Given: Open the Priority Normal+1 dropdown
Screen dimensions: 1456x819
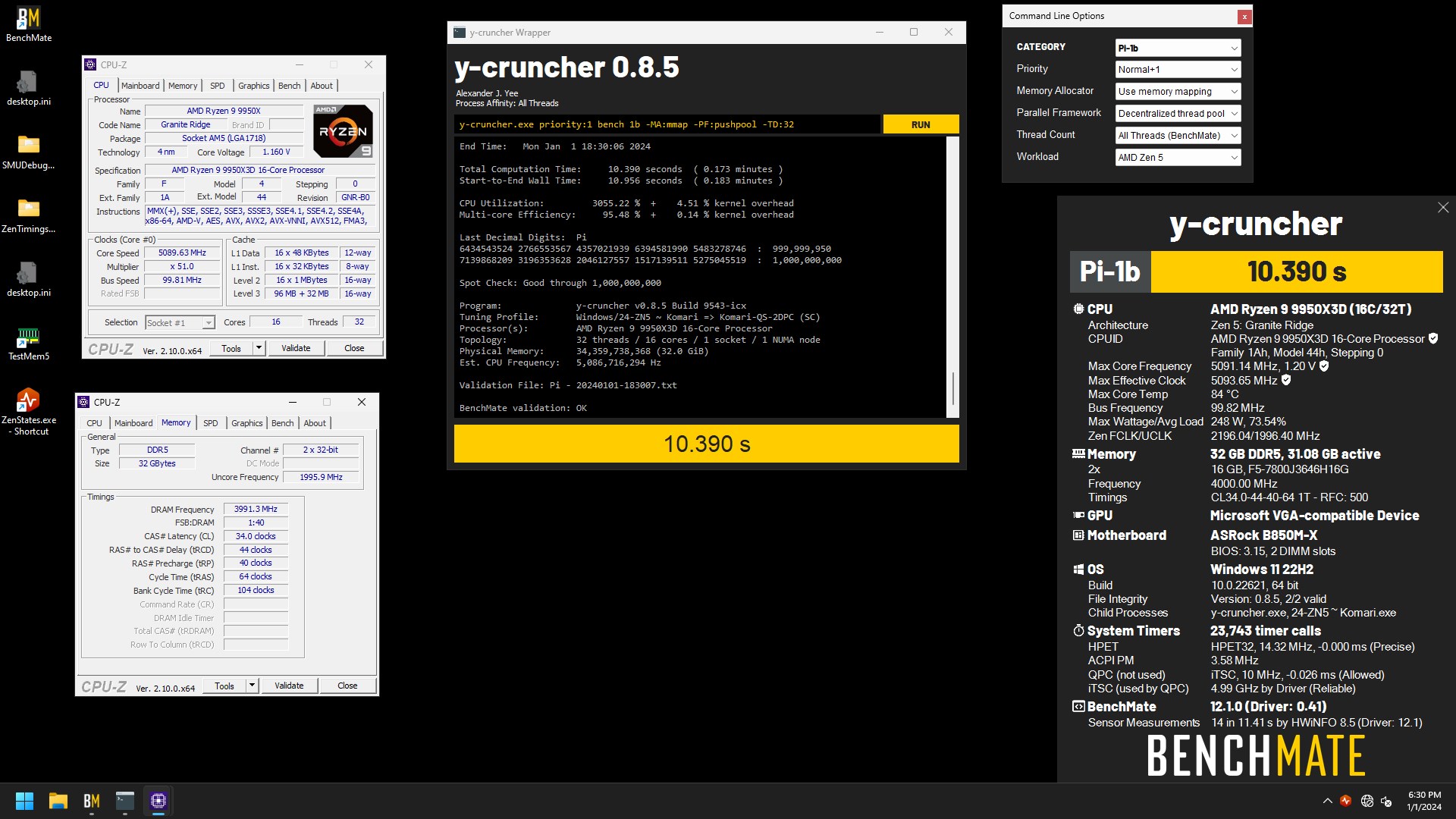Looking at the screenshot, I should click(x=1178, y=70).
